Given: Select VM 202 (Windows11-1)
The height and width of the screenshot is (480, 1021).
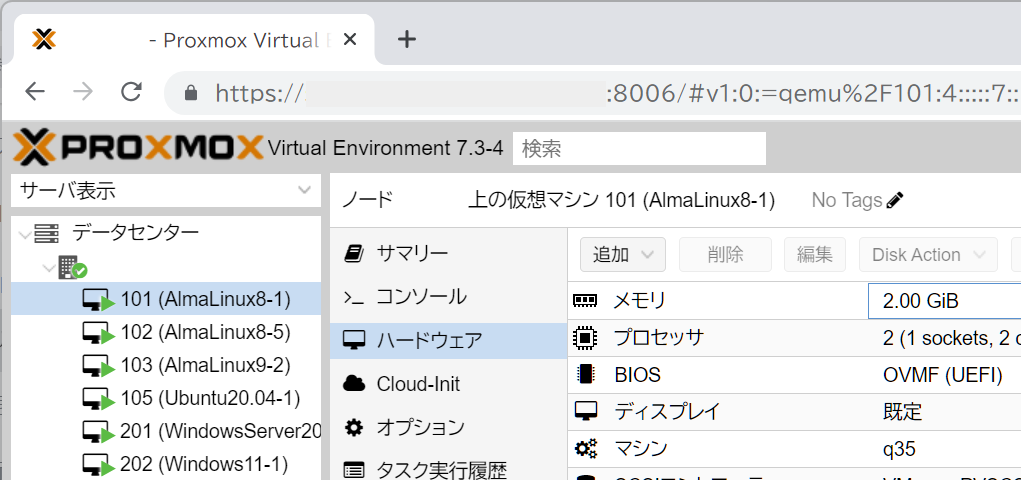Looking at the screenshot, I should (x=166, y=464).
